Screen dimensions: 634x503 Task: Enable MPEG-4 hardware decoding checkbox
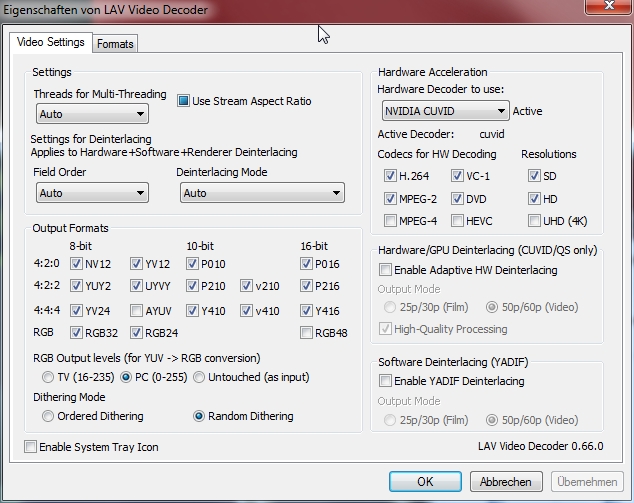click(x=391, y=220)
